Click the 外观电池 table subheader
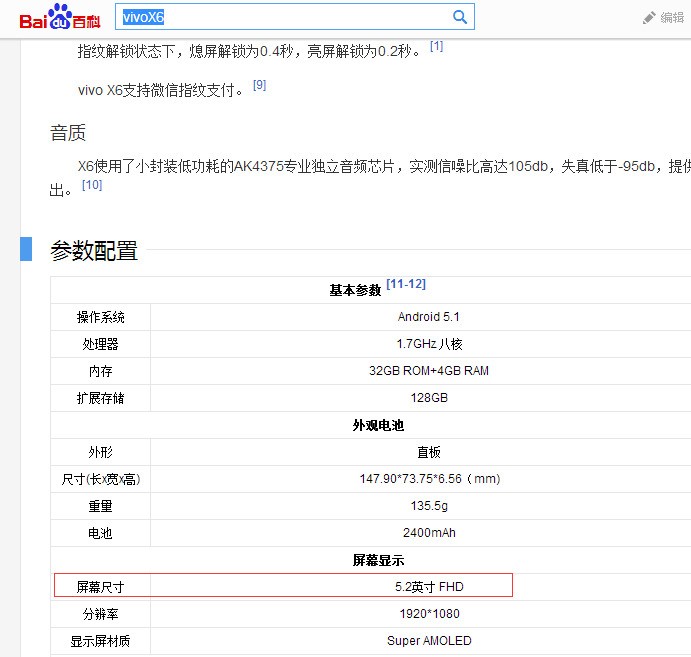 pos(378,425)
